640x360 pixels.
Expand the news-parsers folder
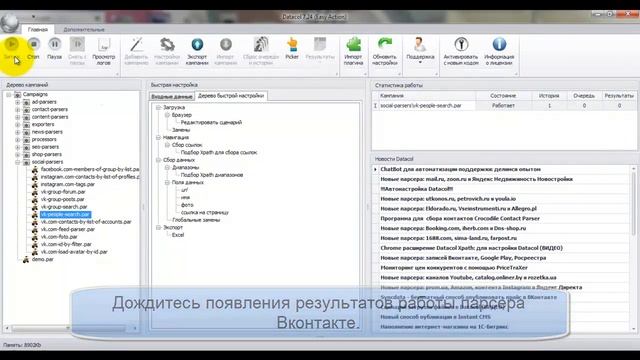click(18, 132)
